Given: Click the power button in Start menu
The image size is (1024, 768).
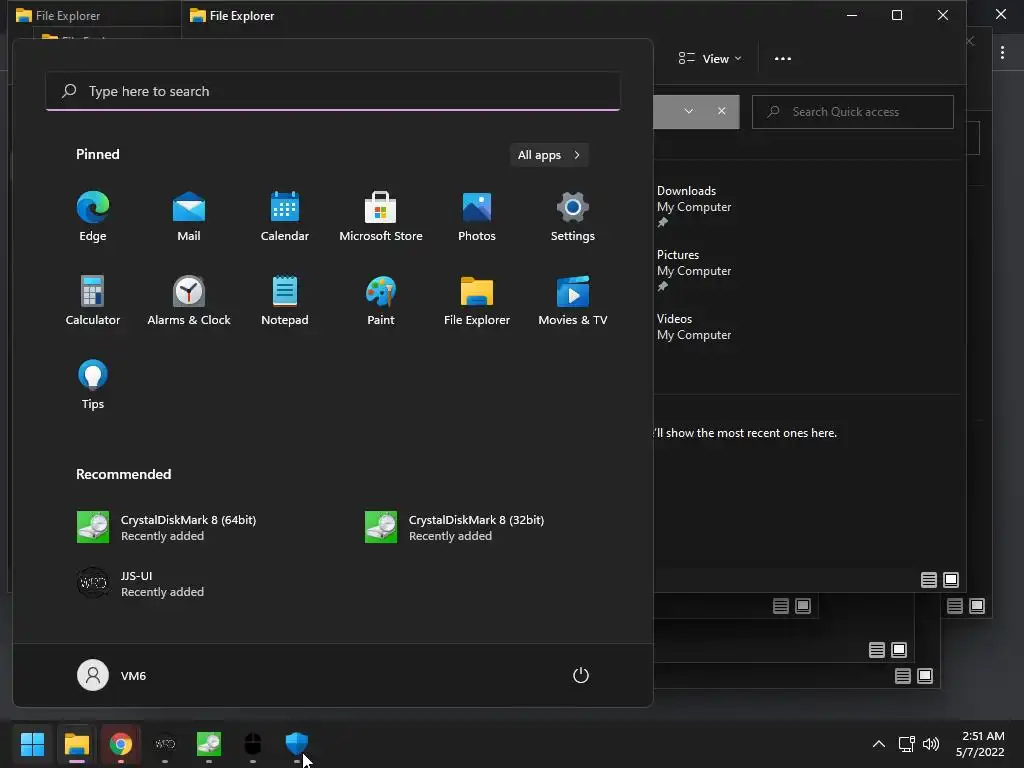Looking at the screenshot, I should (581, 675).
